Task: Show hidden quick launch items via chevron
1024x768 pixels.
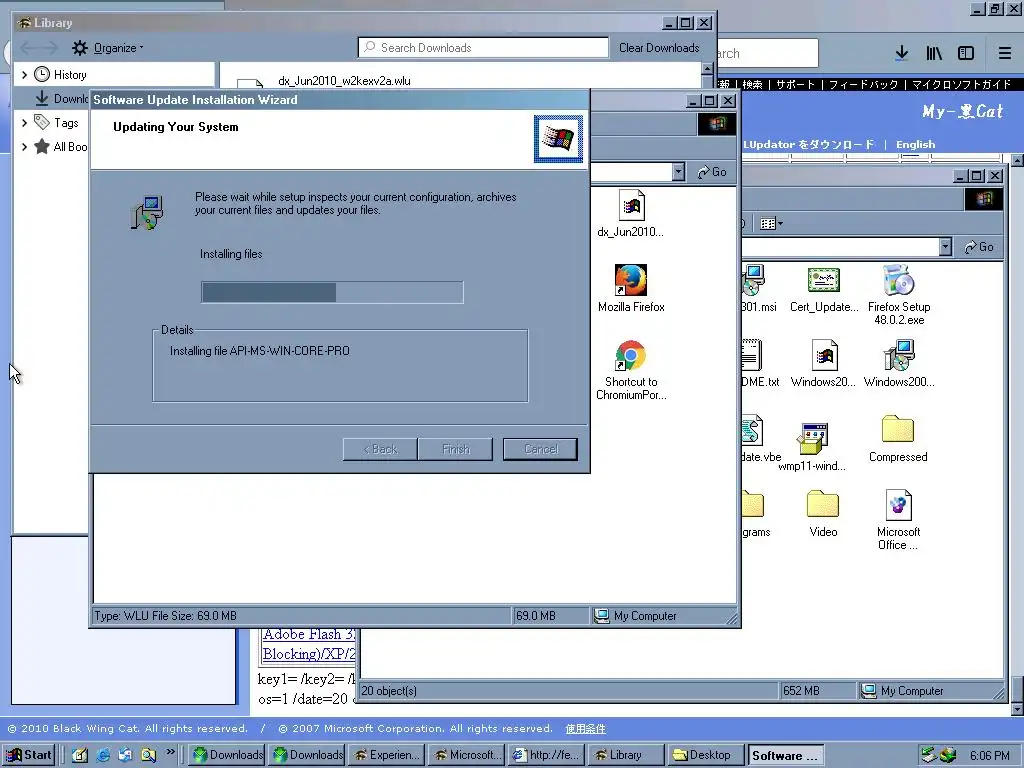Action: pos(170,752)
